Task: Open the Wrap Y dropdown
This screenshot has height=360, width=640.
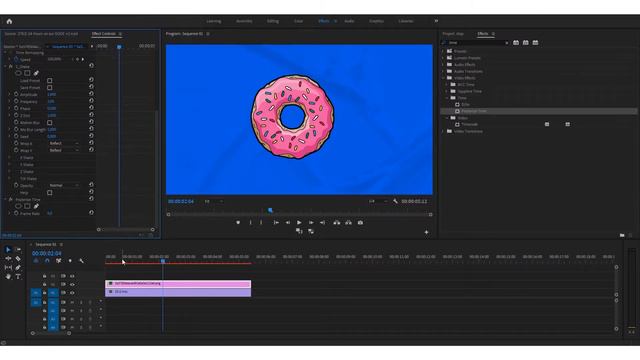Action: click(x=64, y=150)
